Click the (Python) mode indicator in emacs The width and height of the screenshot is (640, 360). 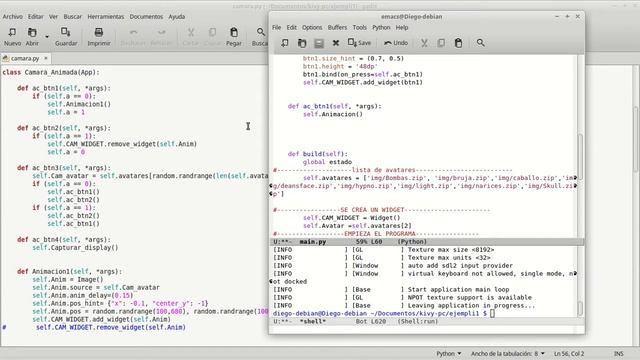pyautogui.click(x=412, y=242)
